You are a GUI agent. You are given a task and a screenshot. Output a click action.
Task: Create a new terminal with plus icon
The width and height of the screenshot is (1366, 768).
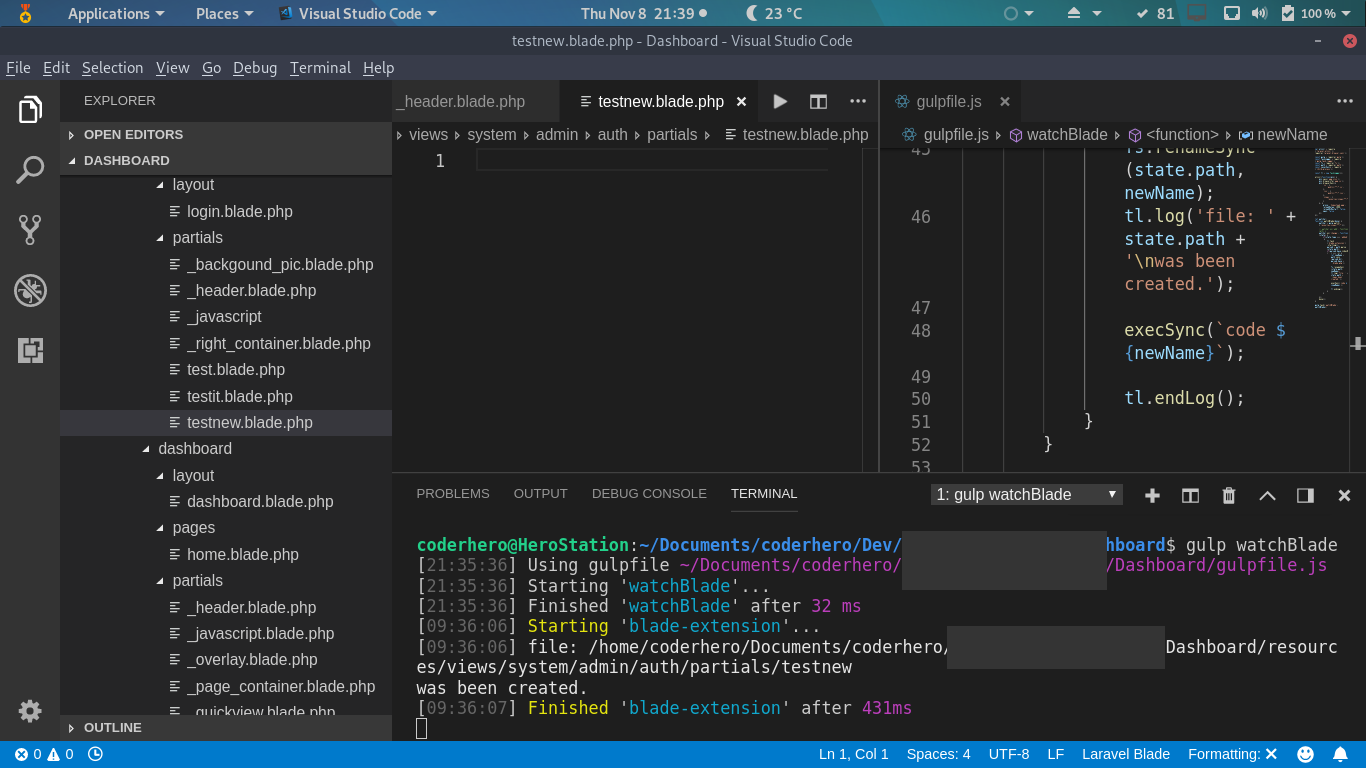(x=1152, y=495)
